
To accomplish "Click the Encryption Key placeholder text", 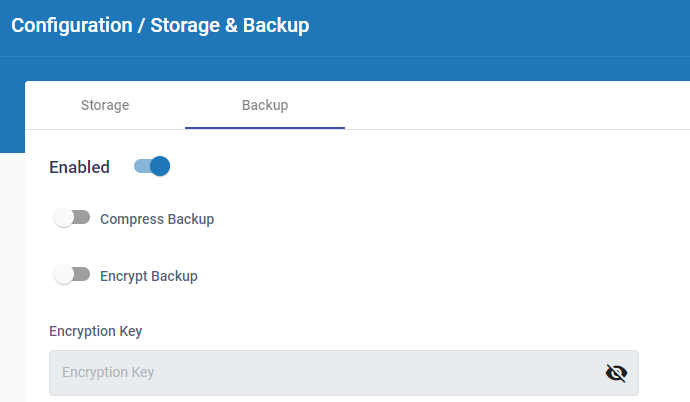I will 108,373.
